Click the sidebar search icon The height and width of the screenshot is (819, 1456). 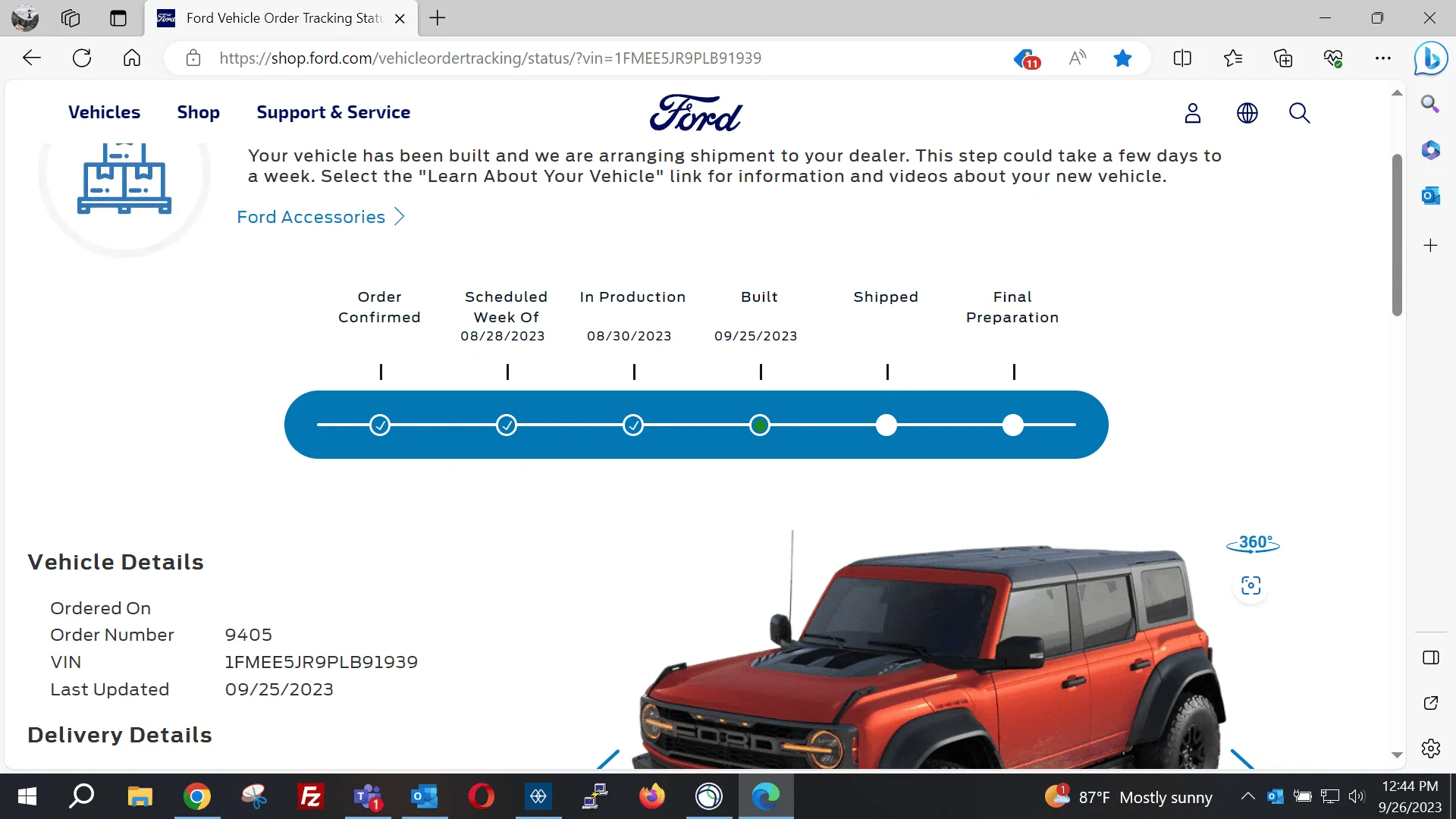click(x=1430, y=104)
